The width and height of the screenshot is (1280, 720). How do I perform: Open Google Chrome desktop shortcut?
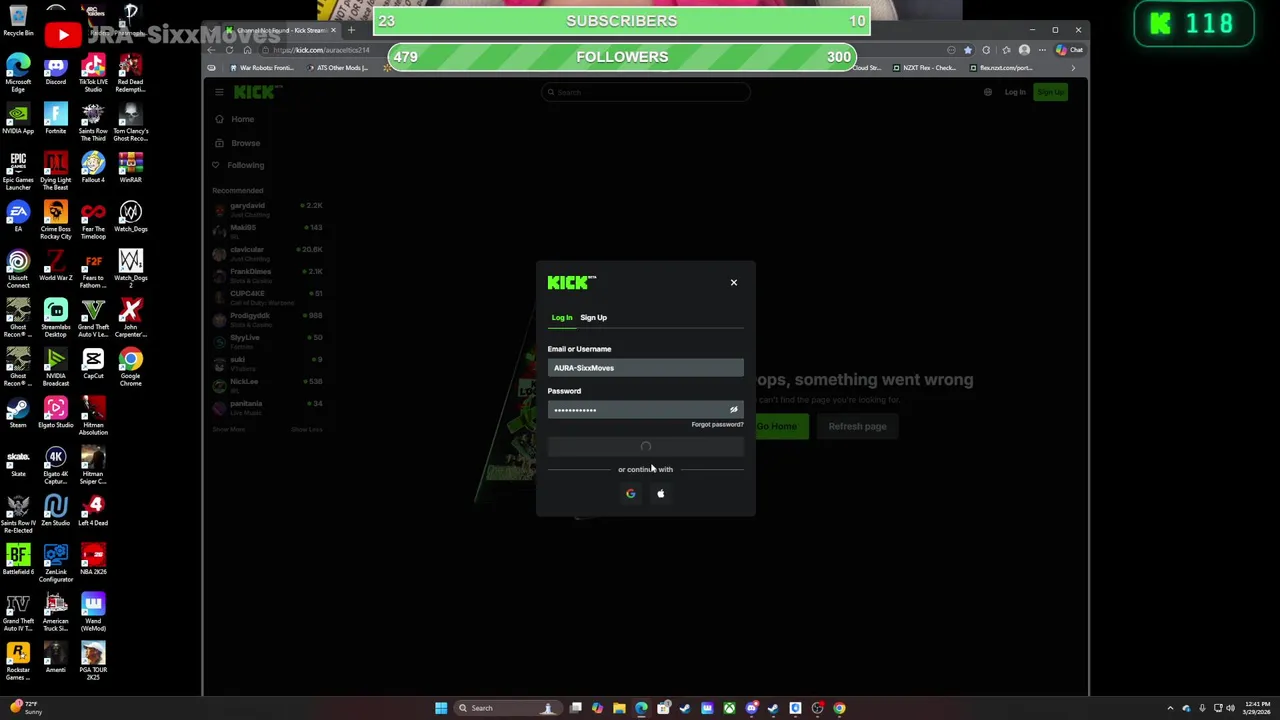(x=131, y=368)
